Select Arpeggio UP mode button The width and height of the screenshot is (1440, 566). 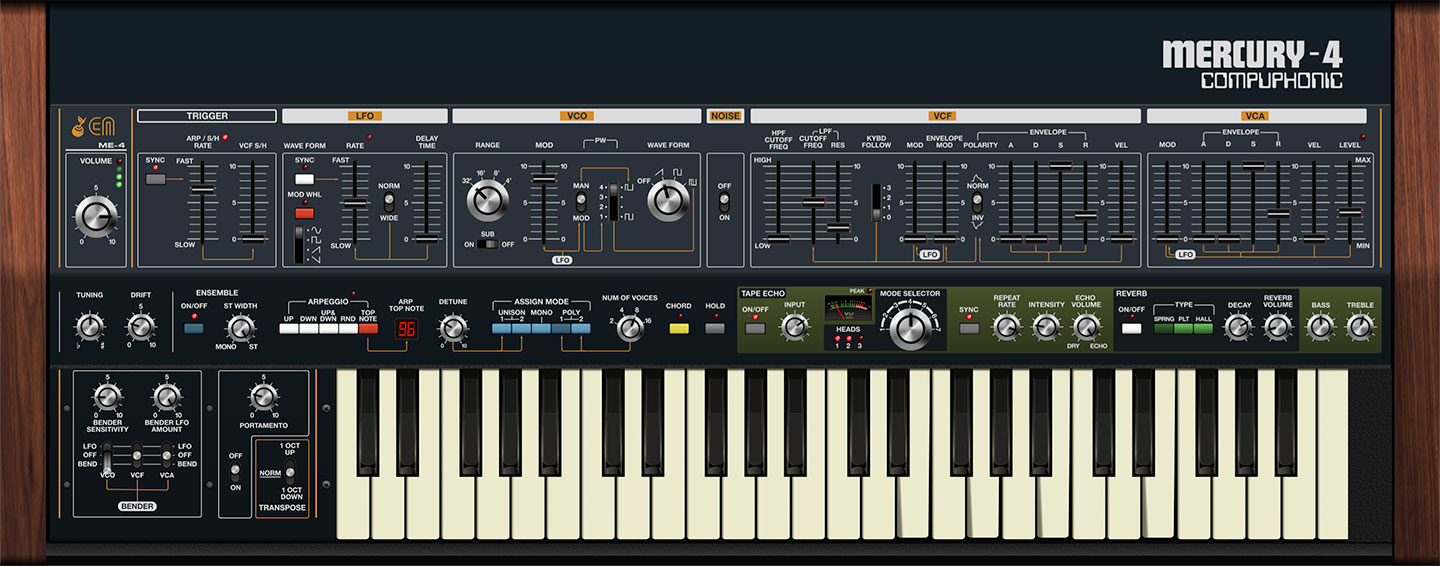(x=288, y=328)
